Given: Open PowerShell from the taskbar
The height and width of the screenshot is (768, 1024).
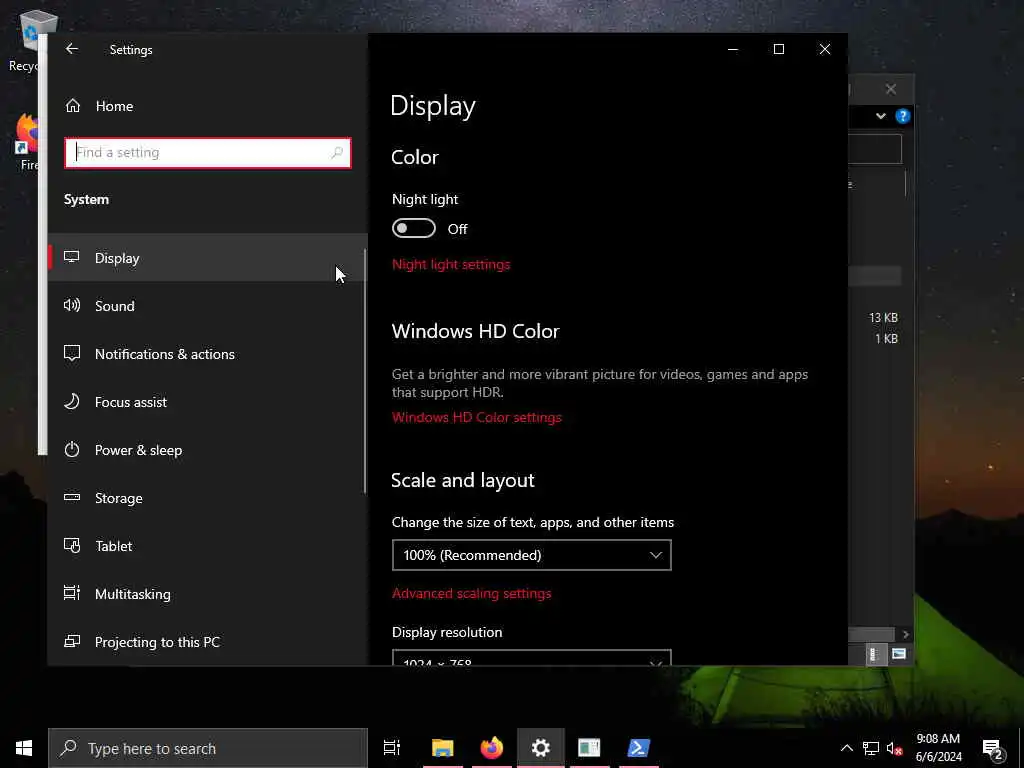Looking at the screenshot, I should coord(638,748).
